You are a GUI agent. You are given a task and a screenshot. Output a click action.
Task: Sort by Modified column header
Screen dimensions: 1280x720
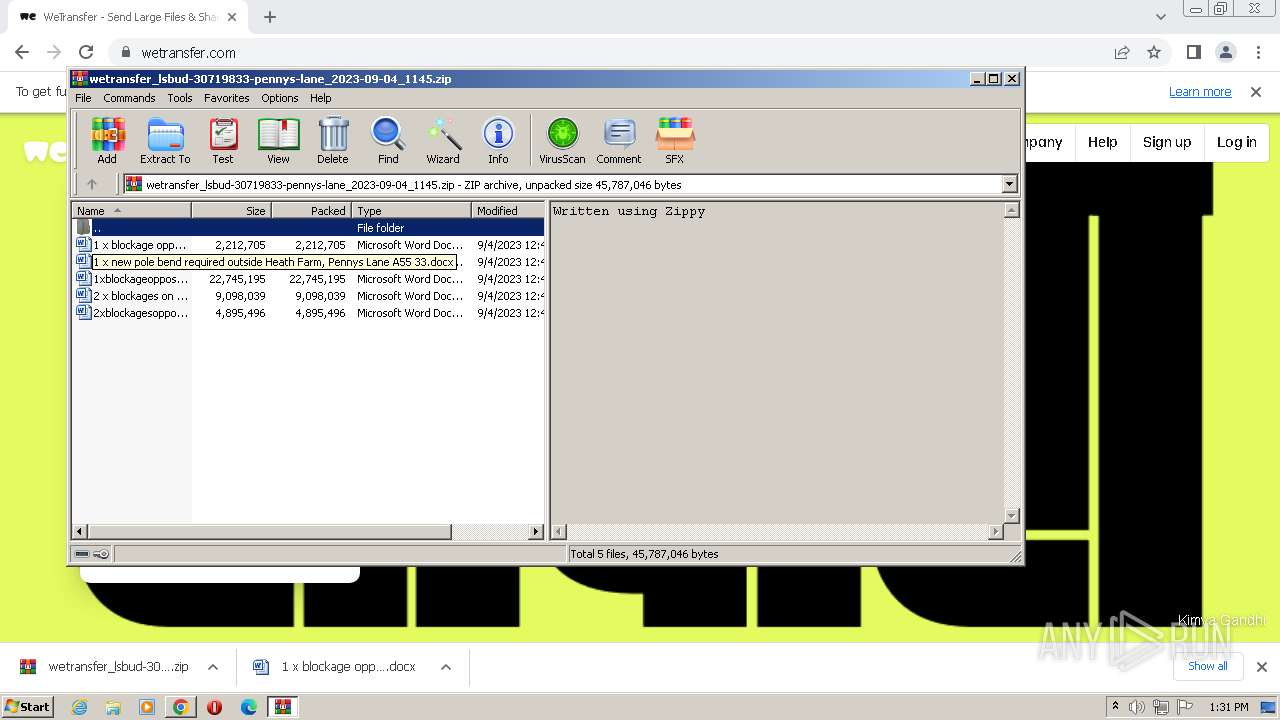[508, 211]
